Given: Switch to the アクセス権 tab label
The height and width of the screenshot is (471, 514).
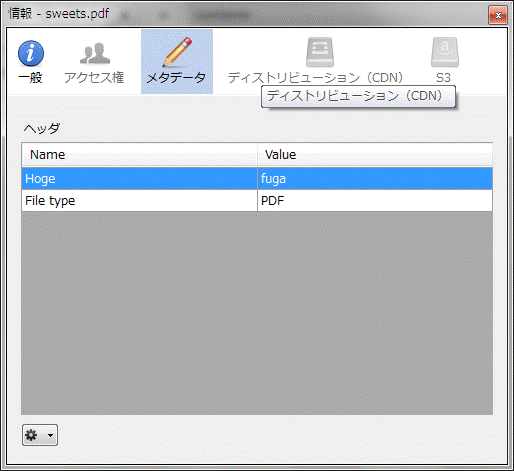Looking at the screenshot, I should click(x=94, y=78).
